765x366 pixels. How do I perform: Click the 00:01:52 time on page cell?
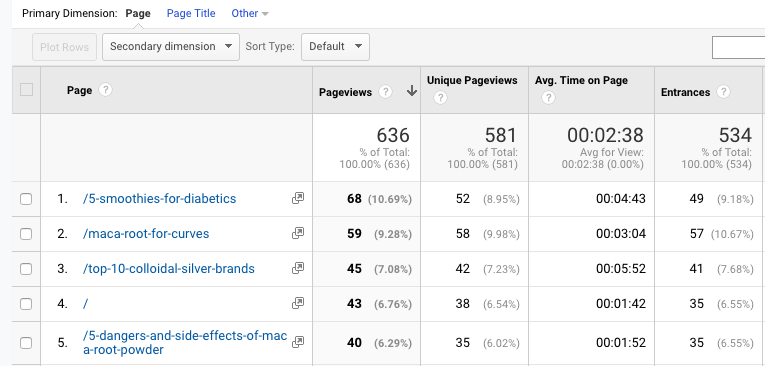(x=591, y=343)
